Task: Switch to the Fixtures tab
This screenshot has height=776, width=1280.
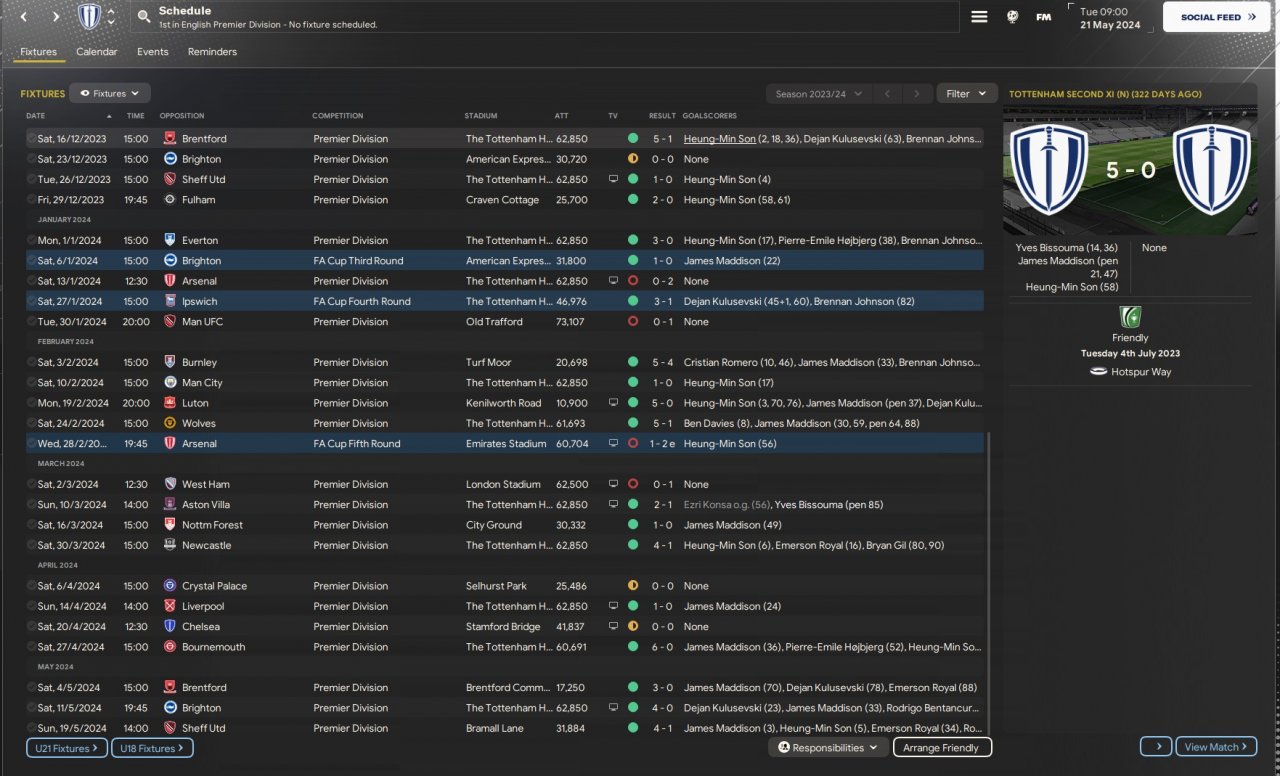Action: [39, 52]
